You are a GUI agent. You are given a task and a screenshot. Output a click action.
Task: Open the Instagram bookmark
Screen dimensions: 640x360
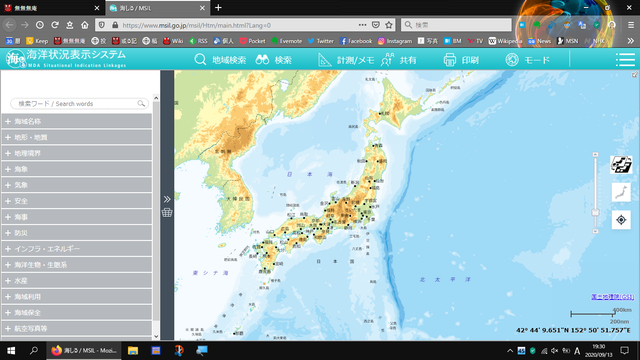(395, 41)
